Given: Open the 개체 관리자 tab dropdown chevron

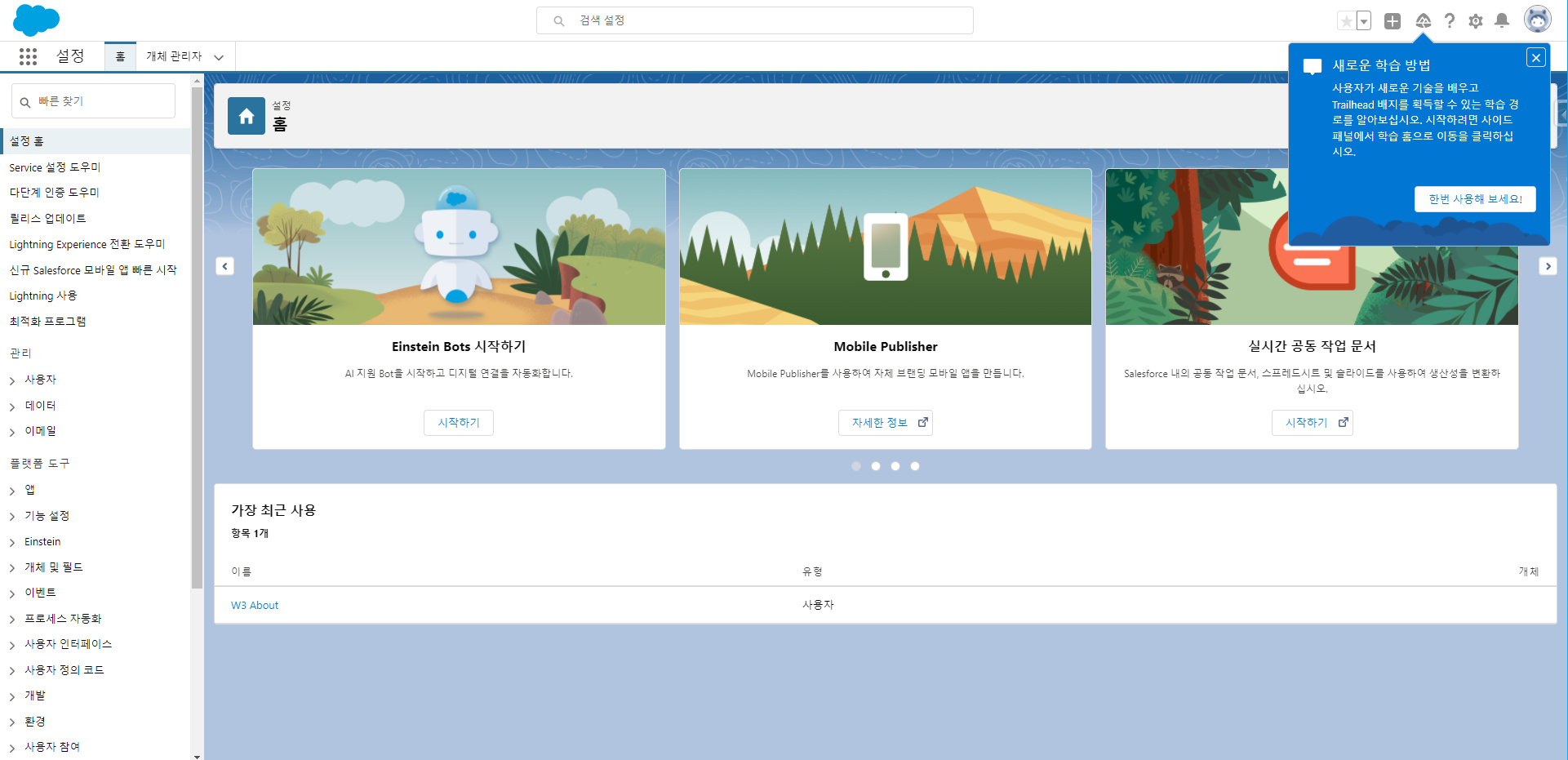Looking at the screenshot, I should tap(219, 57).
